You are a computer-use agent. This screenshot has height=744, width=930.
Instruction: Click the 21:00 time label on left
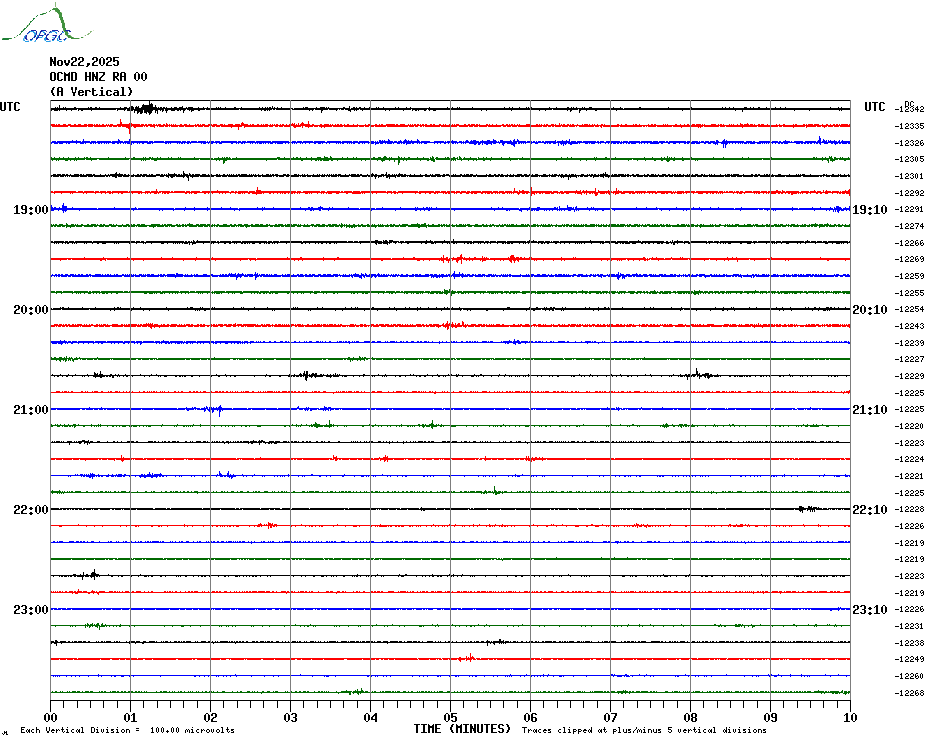[30, 409]
